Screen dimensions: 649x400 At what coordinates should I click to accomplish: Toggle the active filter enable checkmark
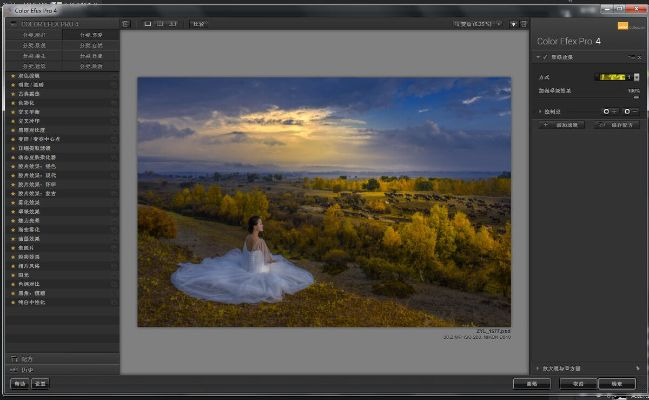coord(546,57)
